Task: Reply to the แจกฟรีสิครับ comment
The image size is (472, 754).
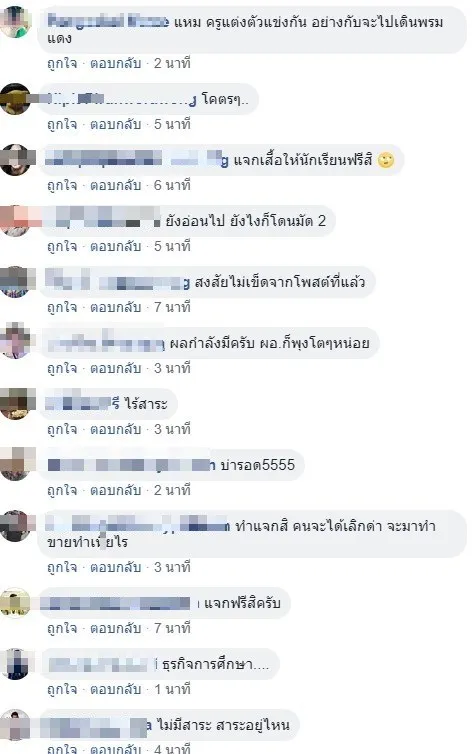Action: (115, 628)
